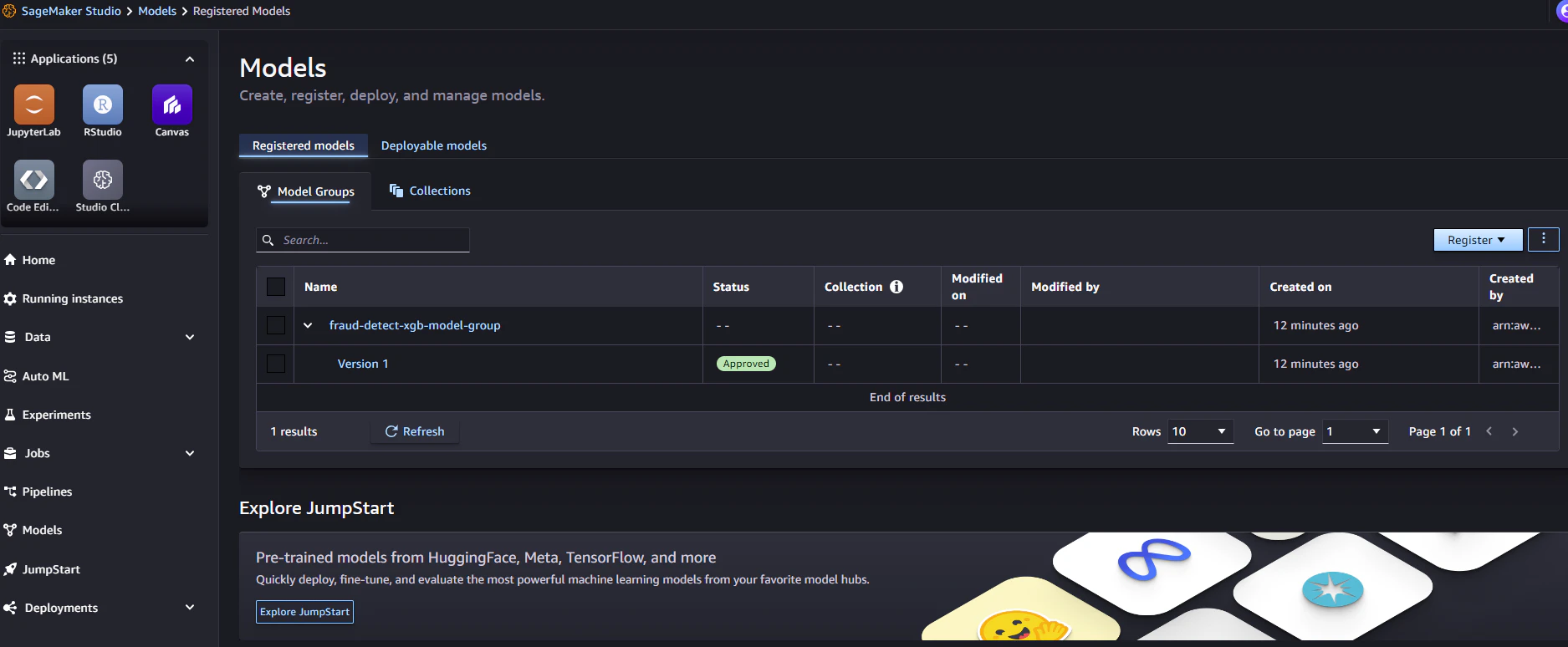Expand the Deployments section chevron
Viewport: 1568px width, 647px height.
[190, 608]
